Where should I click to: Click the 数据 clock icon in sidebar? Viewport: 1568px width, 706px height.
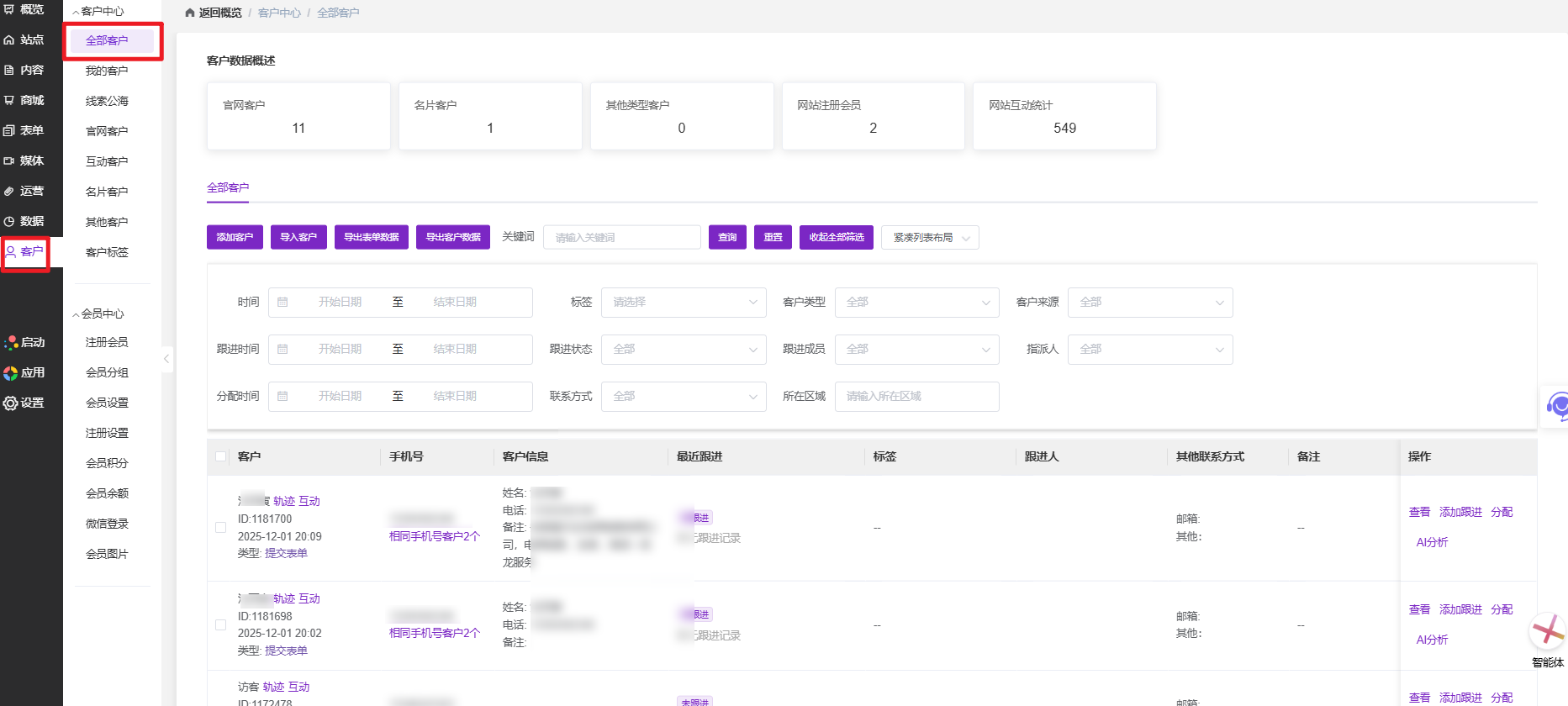coord(9,222)
